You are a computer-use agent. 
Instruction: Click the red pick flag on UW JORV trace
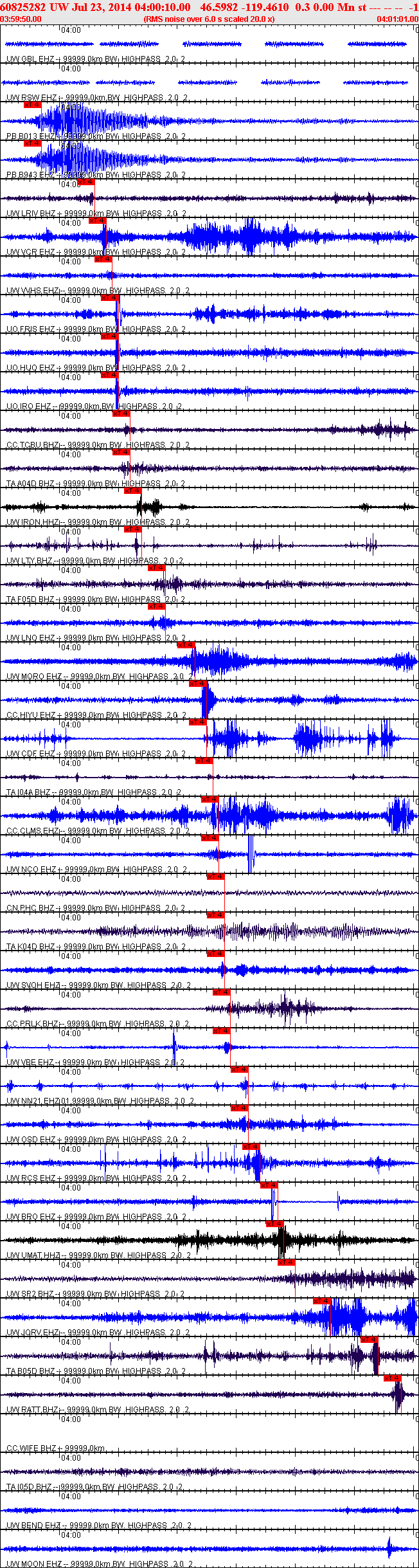pos(322,1301)
